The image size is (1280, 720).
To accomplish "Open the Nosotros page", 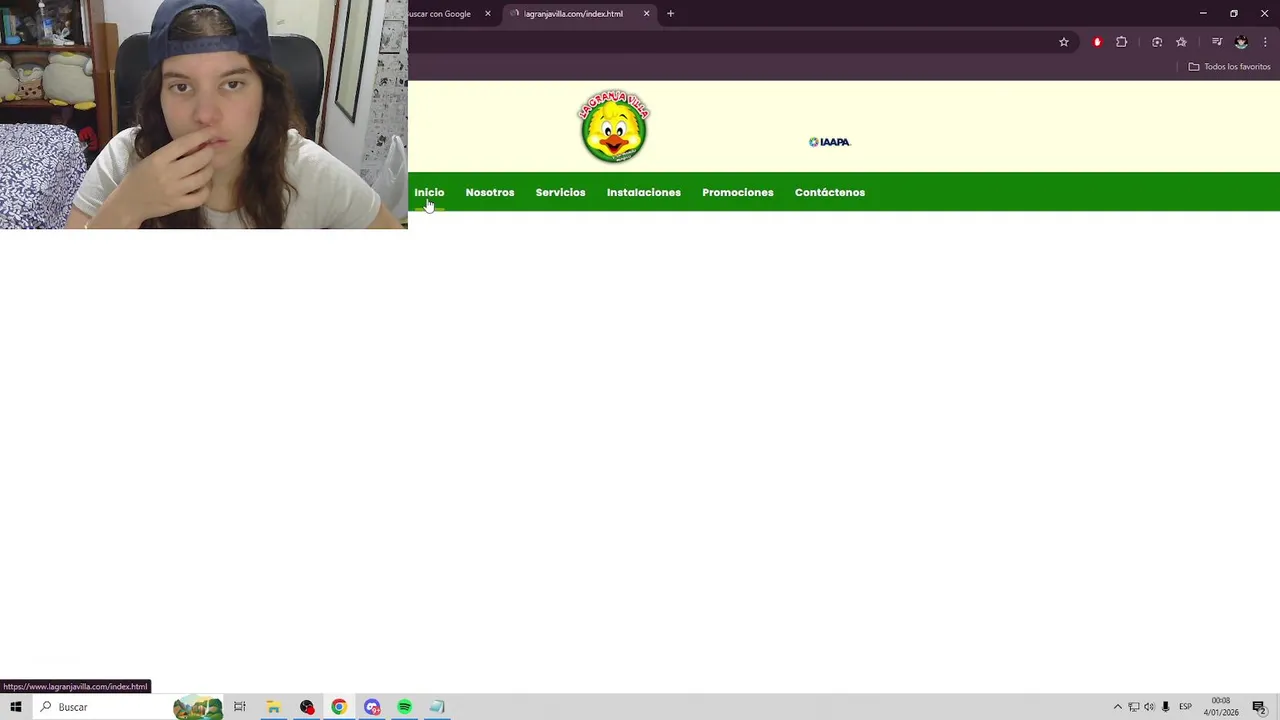I will [x=490, y=192].
